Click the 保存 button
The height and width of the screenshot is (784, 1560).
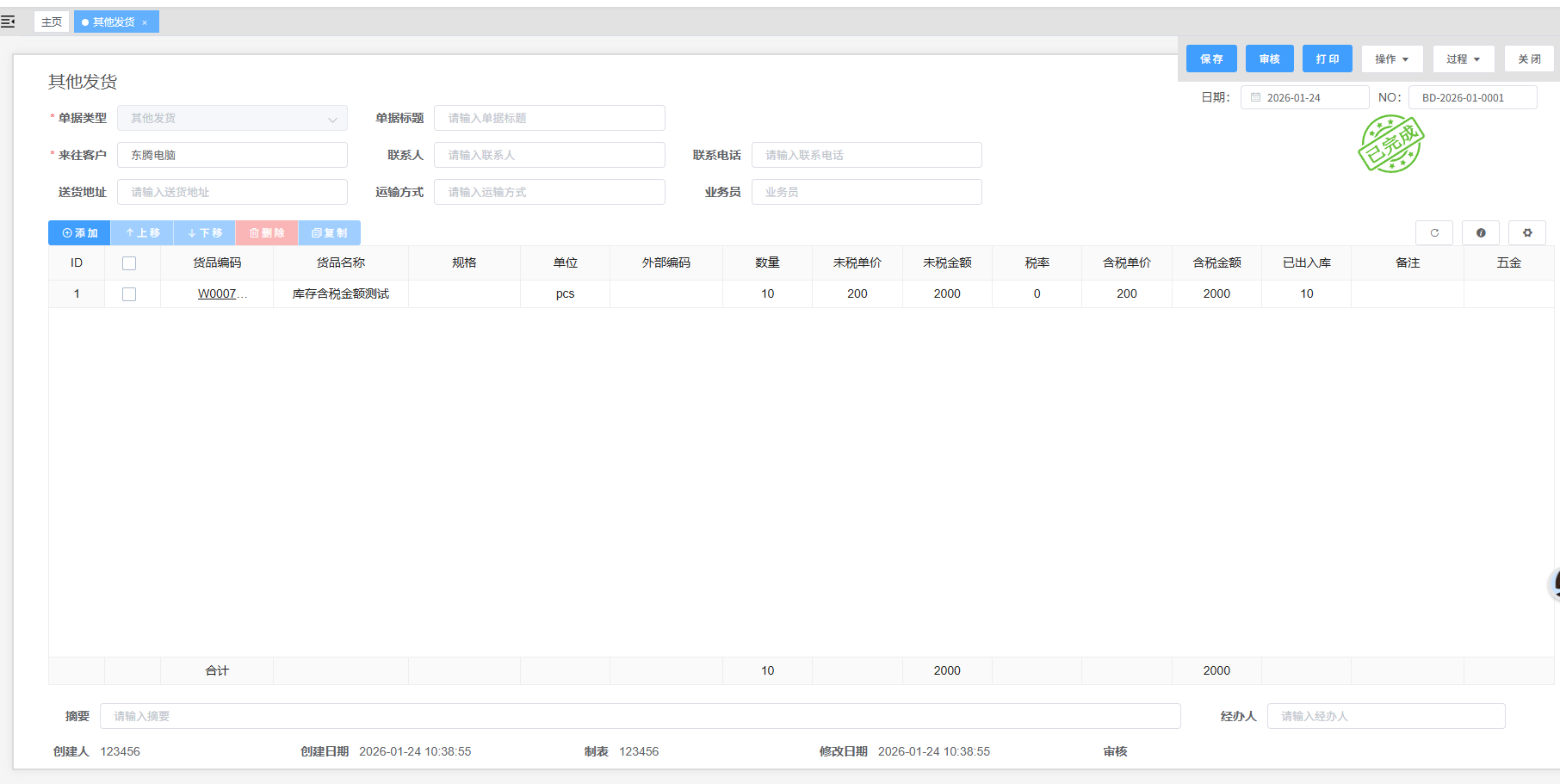tap(1210, 59)
